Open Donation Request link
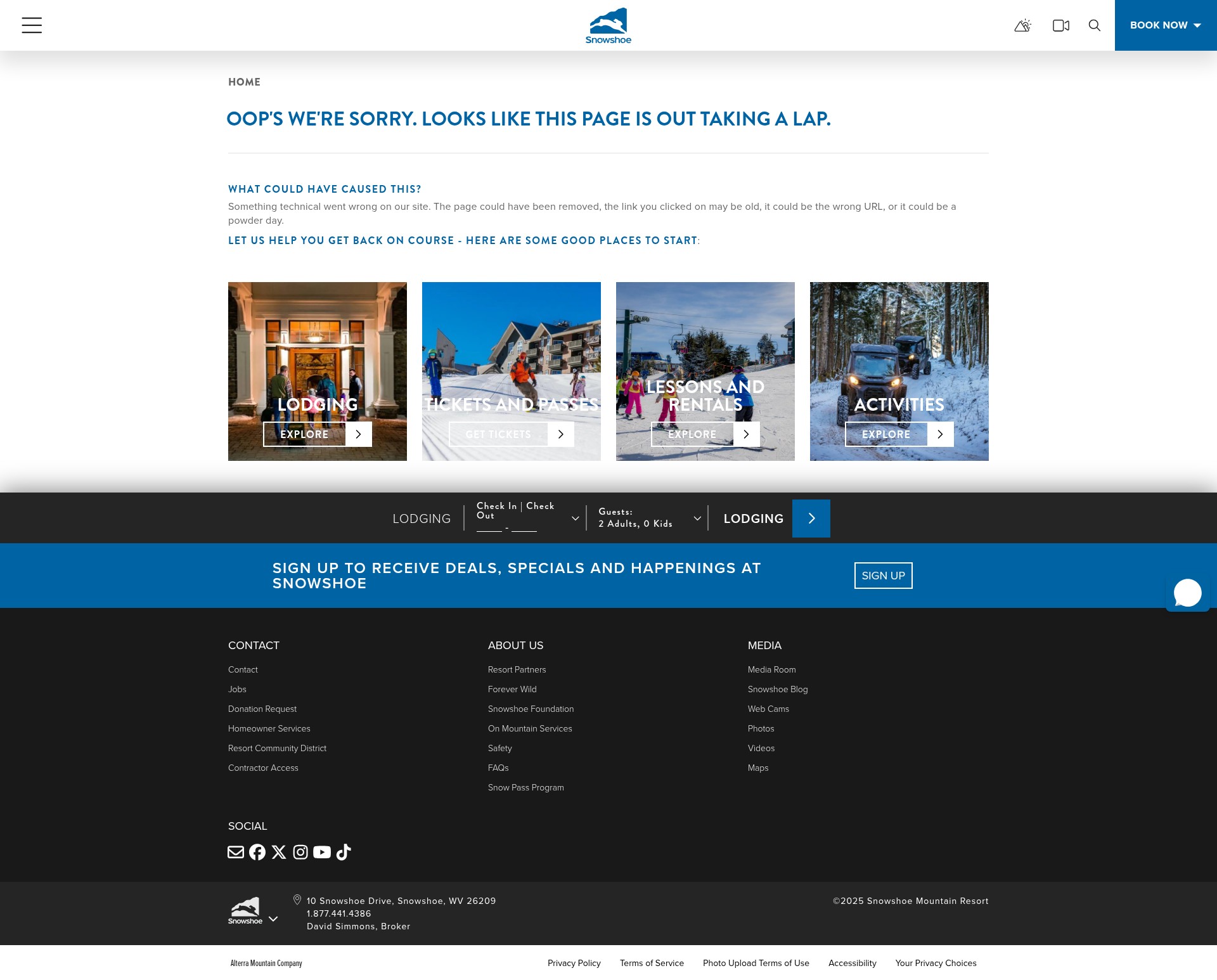 pos(262,709)
